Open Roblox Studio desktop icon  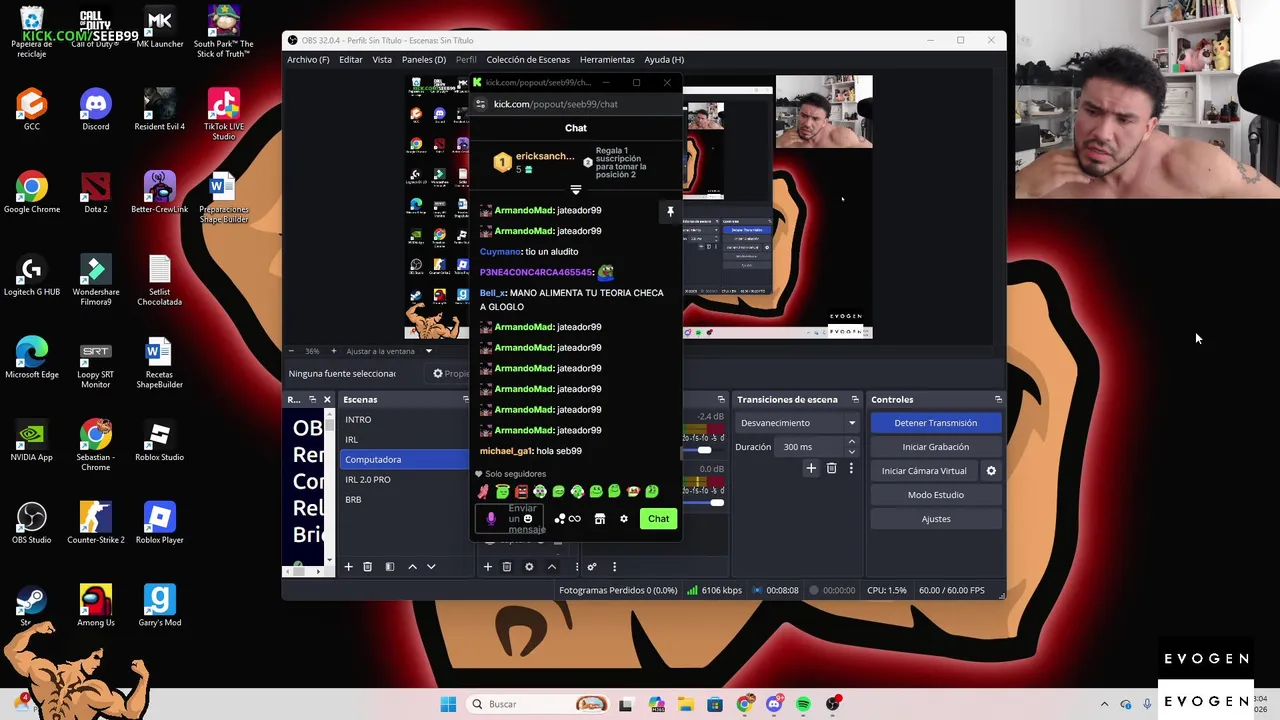pyautogui.click(x=159, y=440)
